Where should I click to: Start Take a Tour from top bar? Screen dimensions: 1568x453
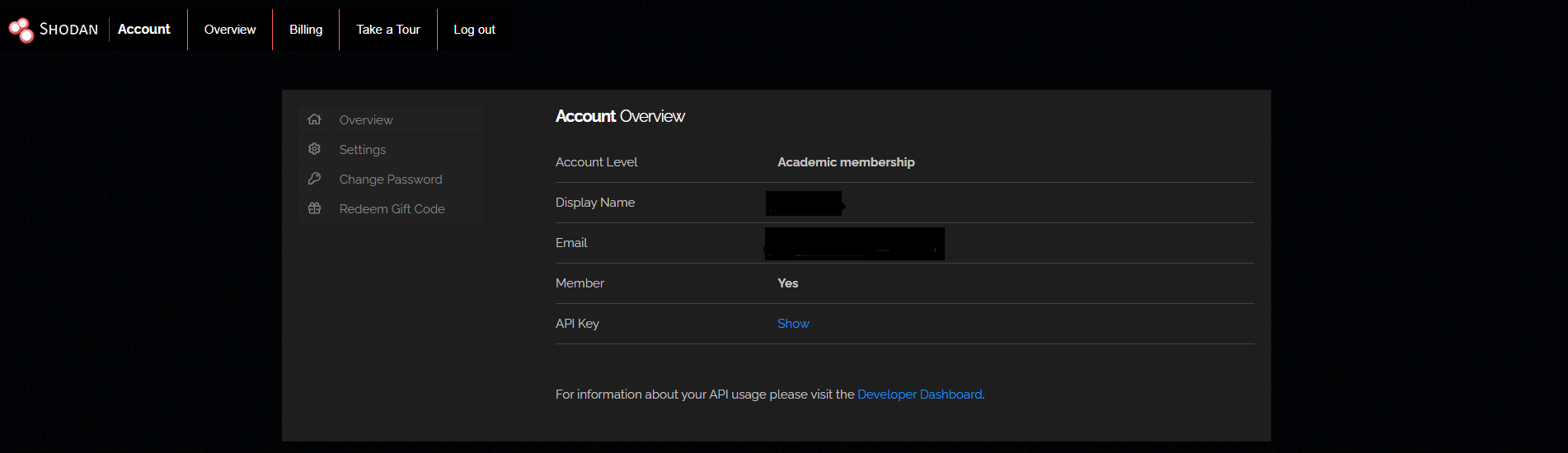[388, 30]
